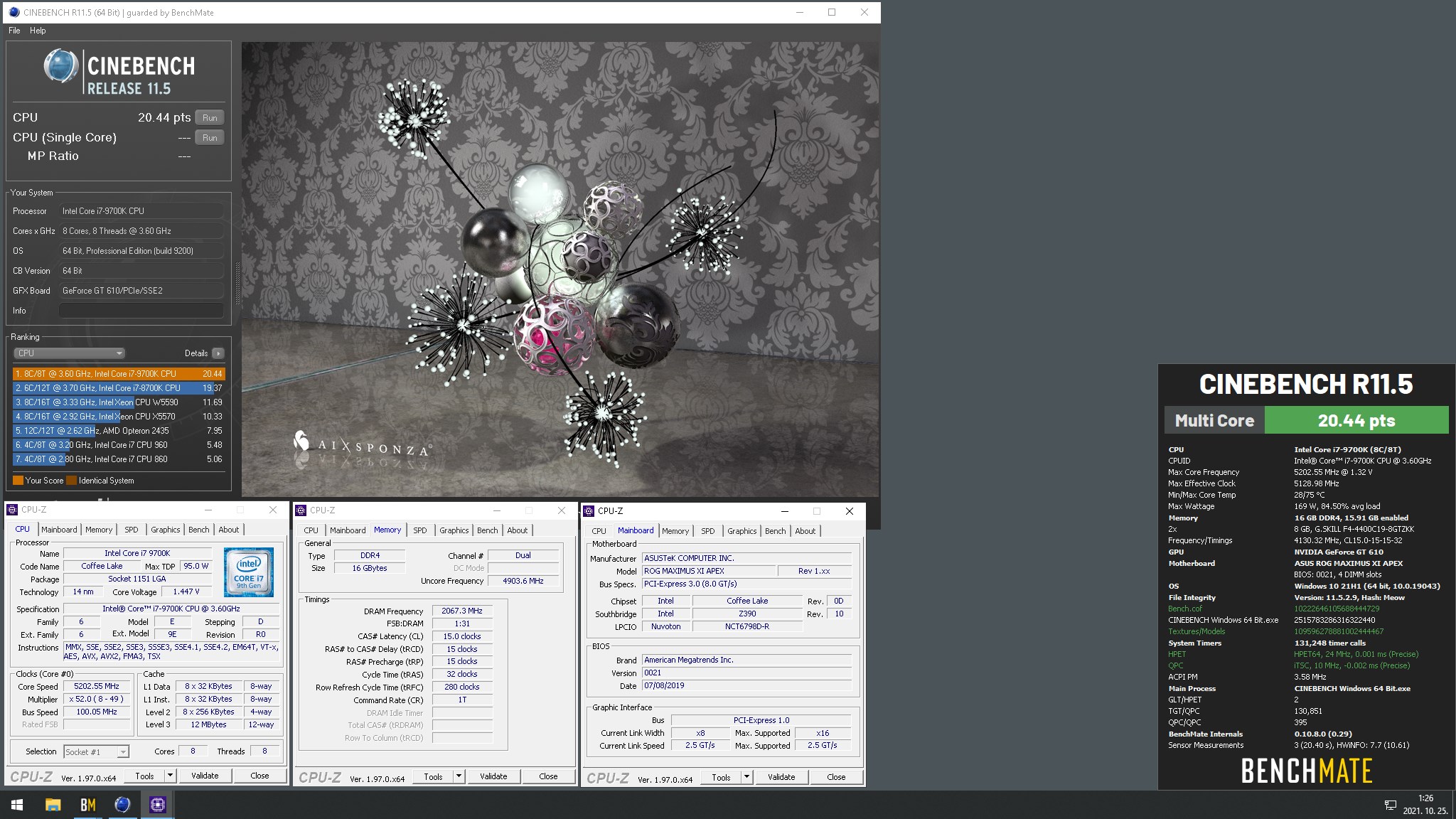
Task: Open the Socket #1 selection dropdown
Action: 96,751
